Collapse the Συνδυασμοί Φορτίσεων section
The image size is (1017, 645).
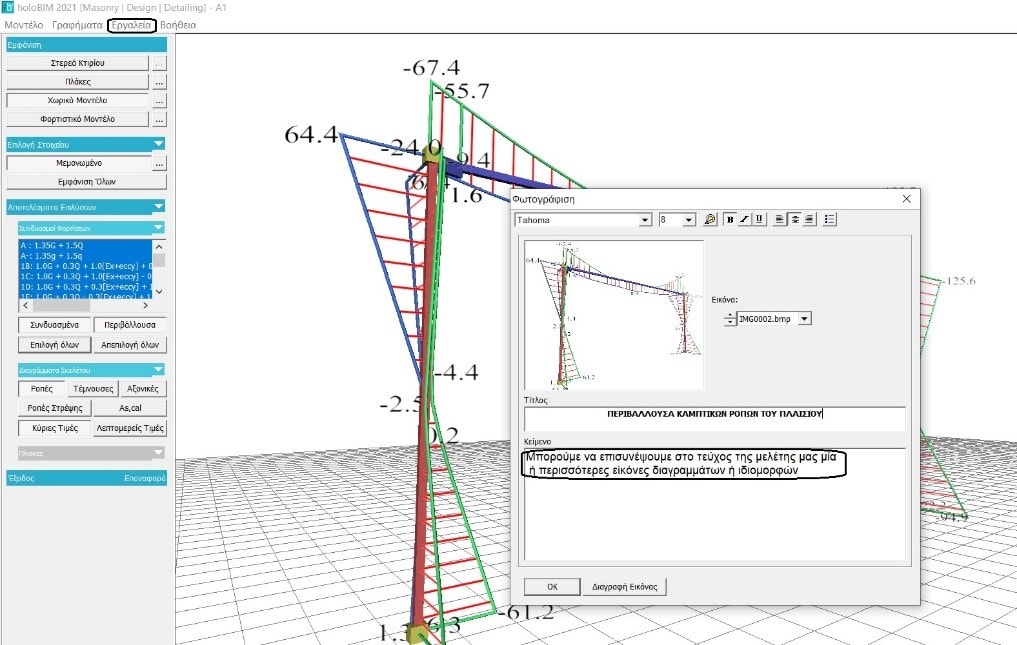(x=159, y=228)
